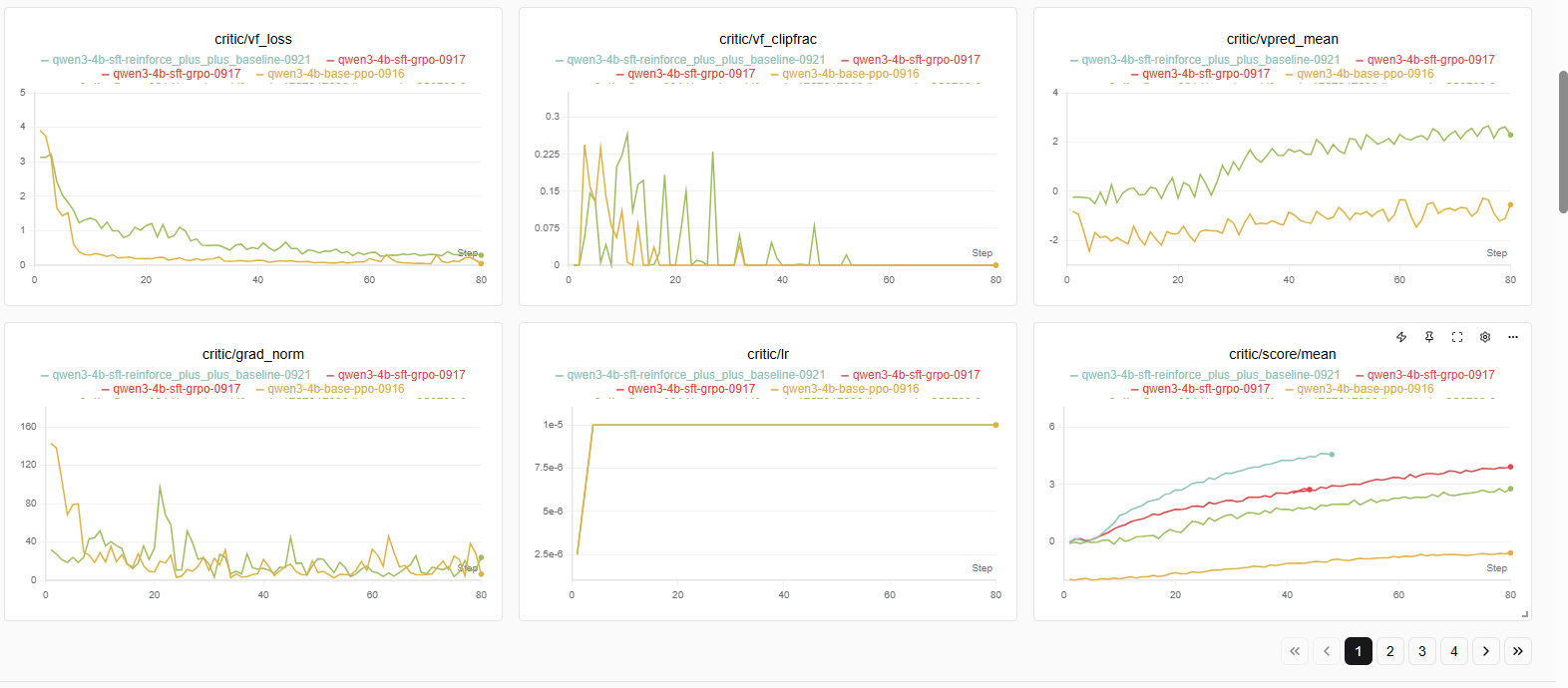Switch to page 3 of charts
Screen dimensions: 1568x688
(x=1422, y=651)
